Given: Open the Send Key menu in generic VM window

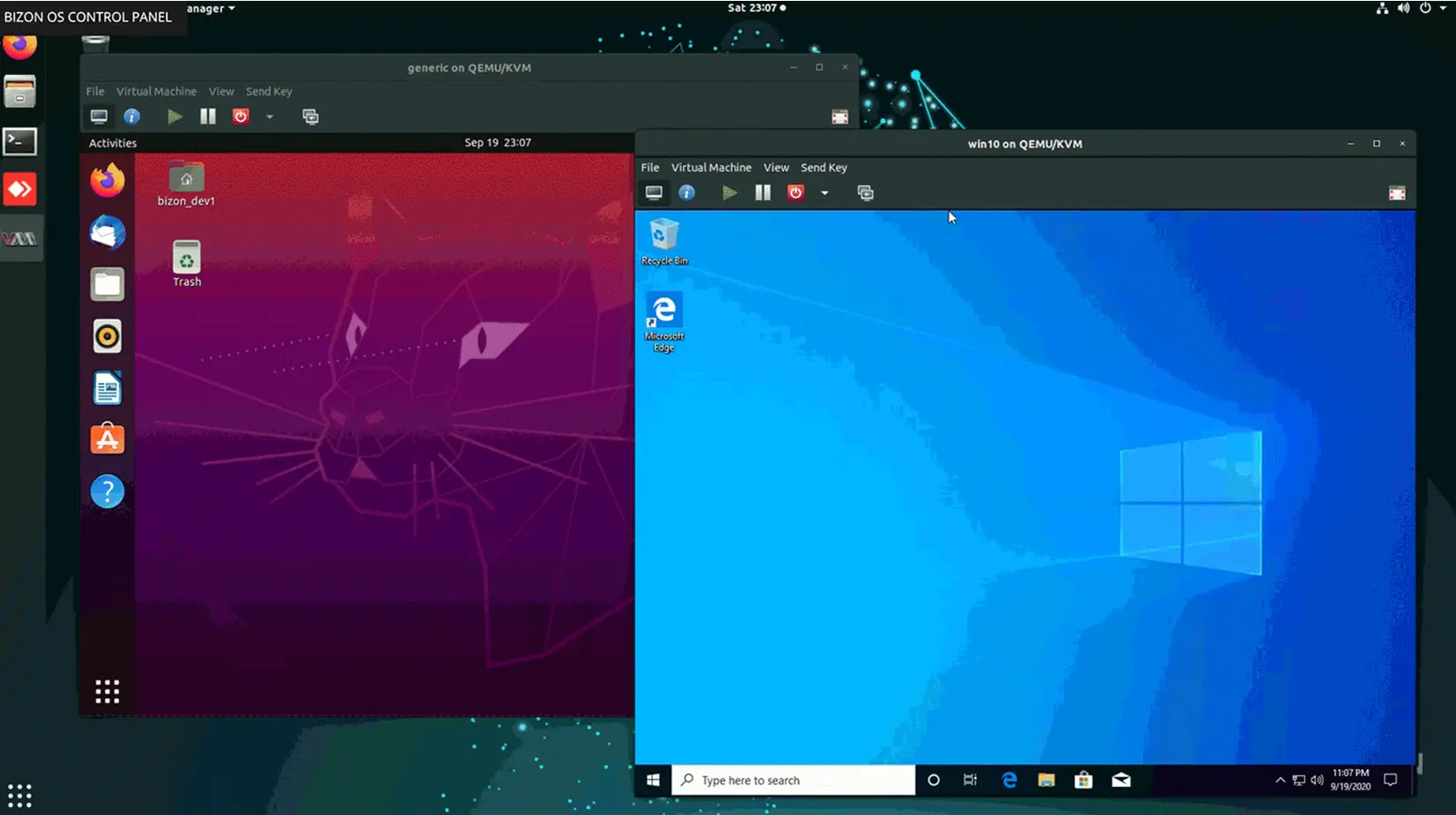Looking at the screenshot, I should click(269, 91).
